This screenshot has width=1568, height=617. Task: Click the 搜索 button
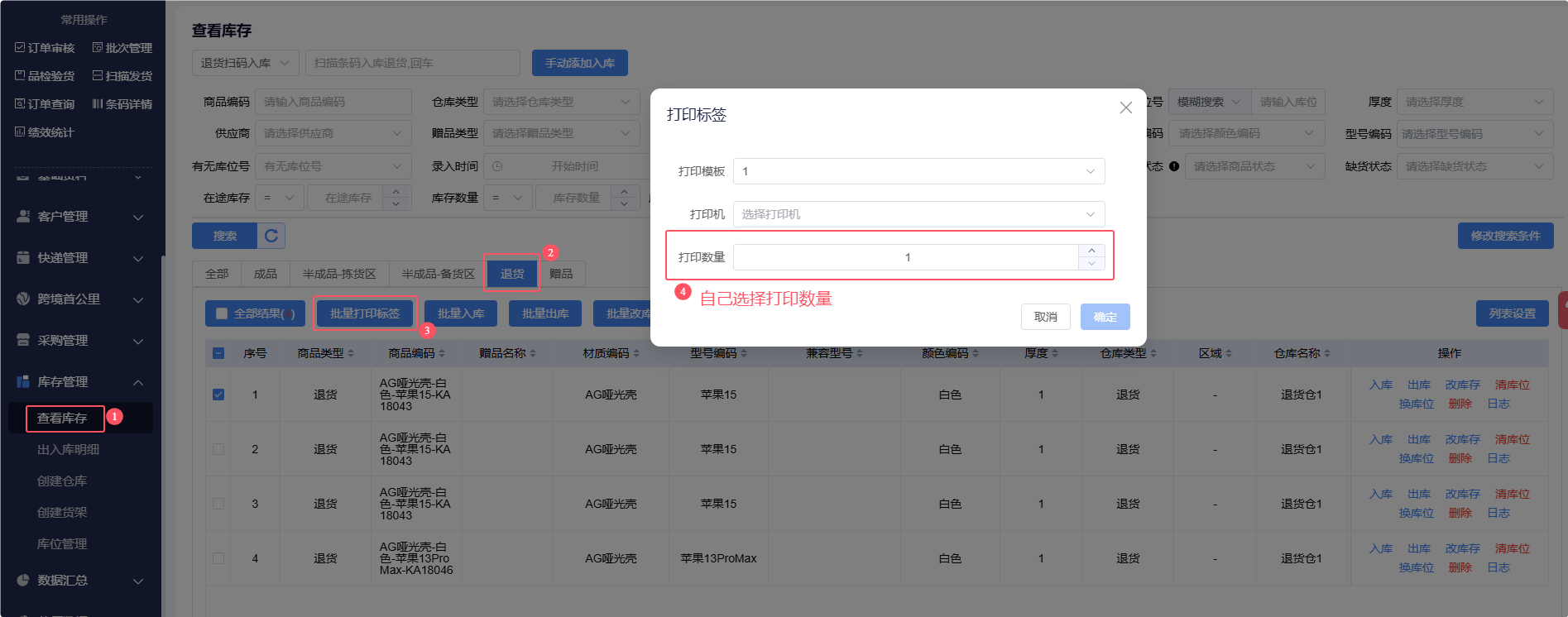tap(225, 236)
